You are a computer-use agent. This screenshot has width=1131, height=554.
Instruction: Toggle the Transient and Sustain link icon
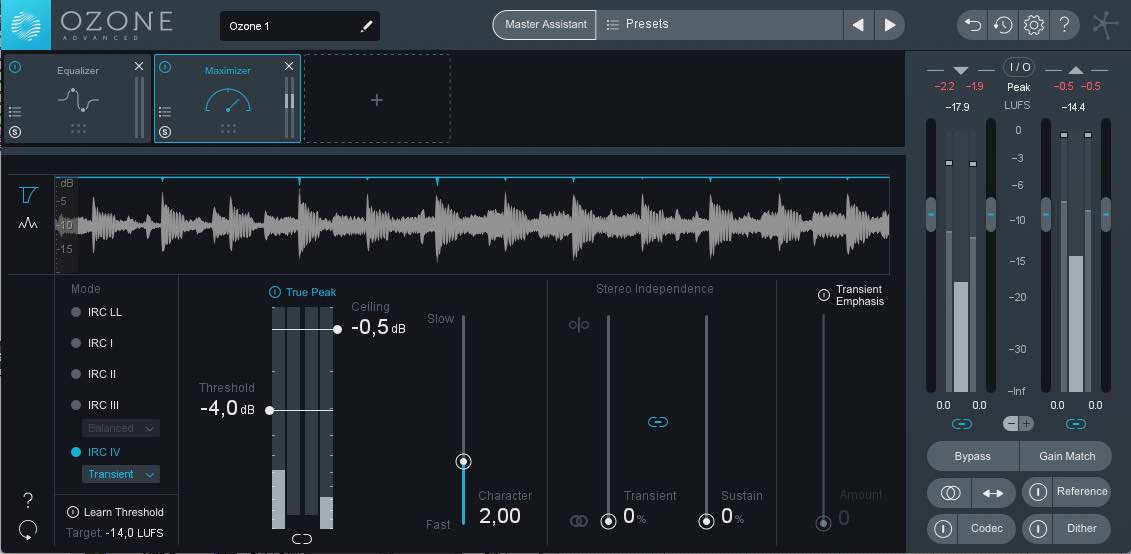coord(658,422)
